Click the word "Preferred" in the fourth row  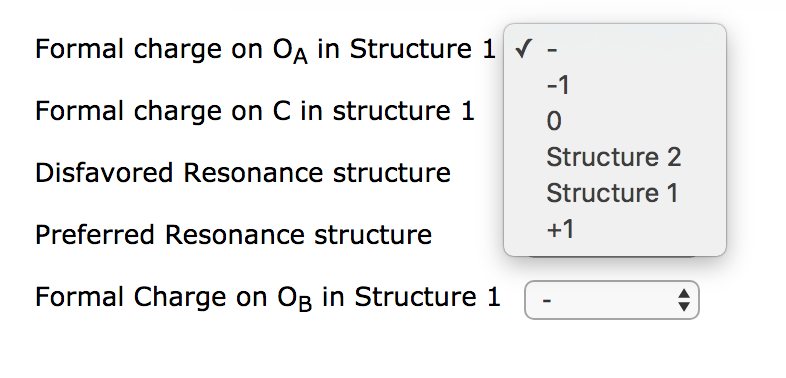94,235
